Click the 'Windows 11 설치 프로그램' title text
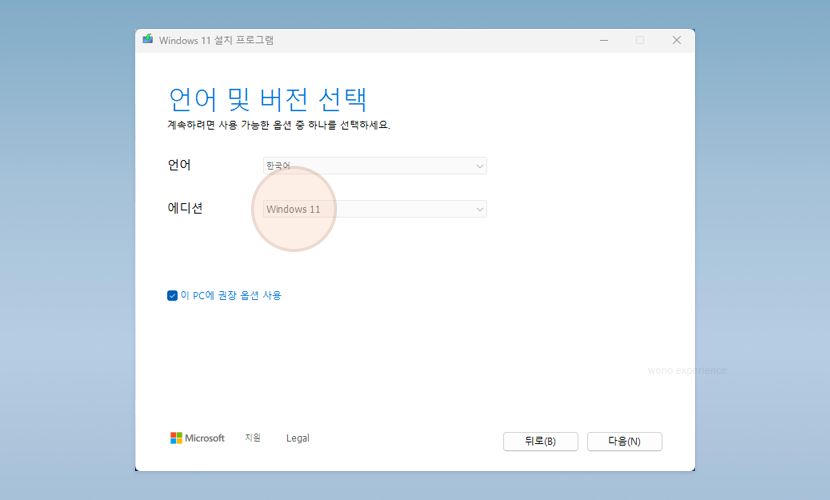Viewport: 830px width, 500px height. (216, 40)
